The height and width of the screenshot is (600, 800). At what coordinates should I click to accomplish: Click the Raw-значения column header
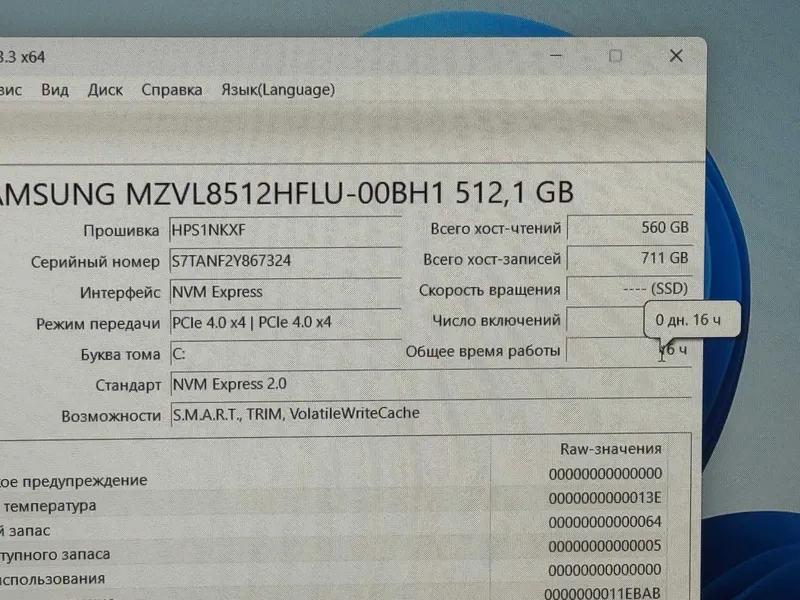[x=611, y=449]
